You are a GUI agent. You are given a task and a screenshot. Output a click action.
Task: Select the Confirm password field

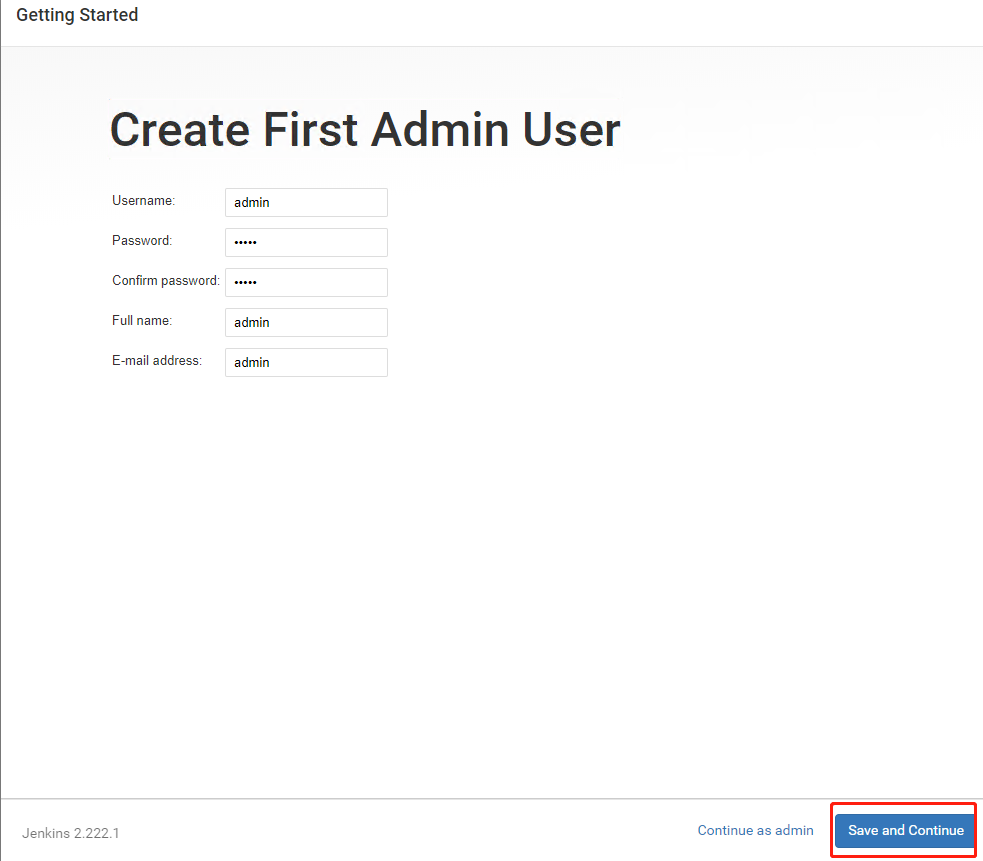coord(306,282)
